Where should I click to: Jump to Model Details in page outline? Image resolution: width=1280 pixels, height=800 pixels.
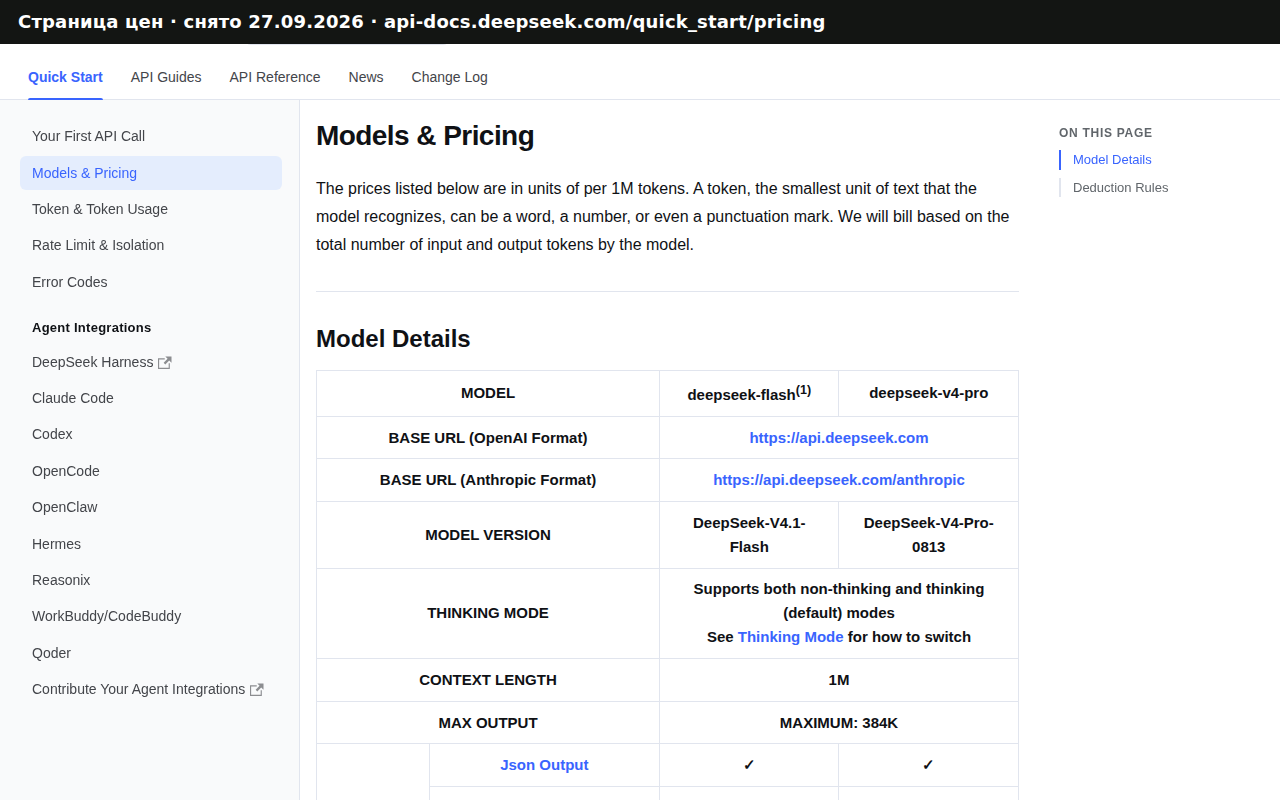pos(1112,160)
